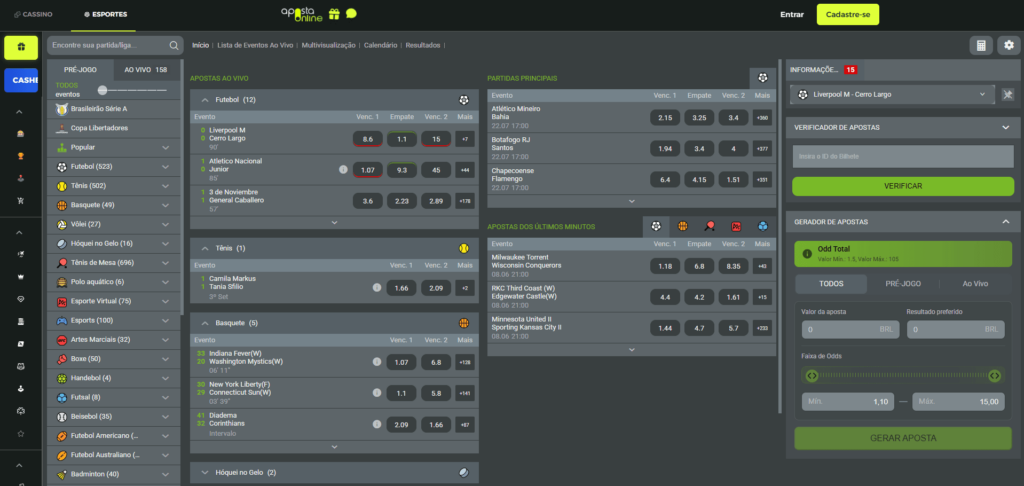Select TODOS in bet generator
The image size is (1024, 486).
pos(831,284)
